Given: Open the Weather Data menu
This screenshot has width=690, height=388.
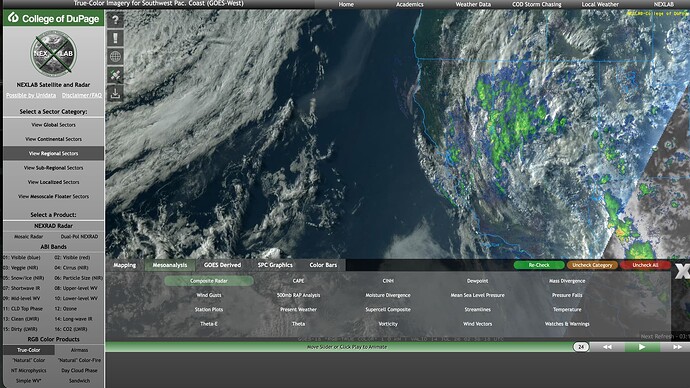Looking at the screenshot, I should (x=473, y=4).
